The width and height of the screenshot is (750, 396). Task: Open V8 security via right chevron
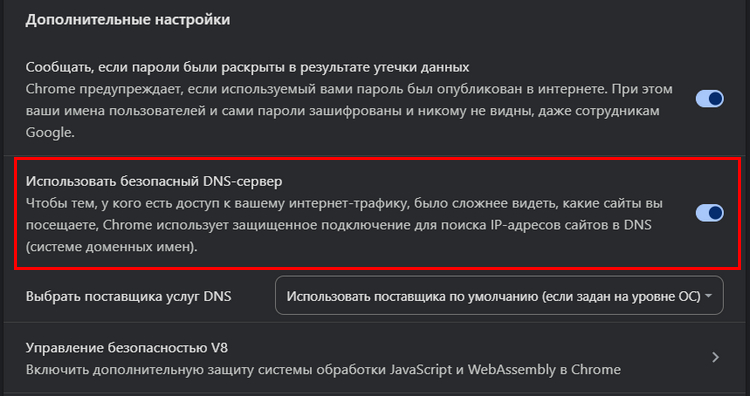(715, 357)
